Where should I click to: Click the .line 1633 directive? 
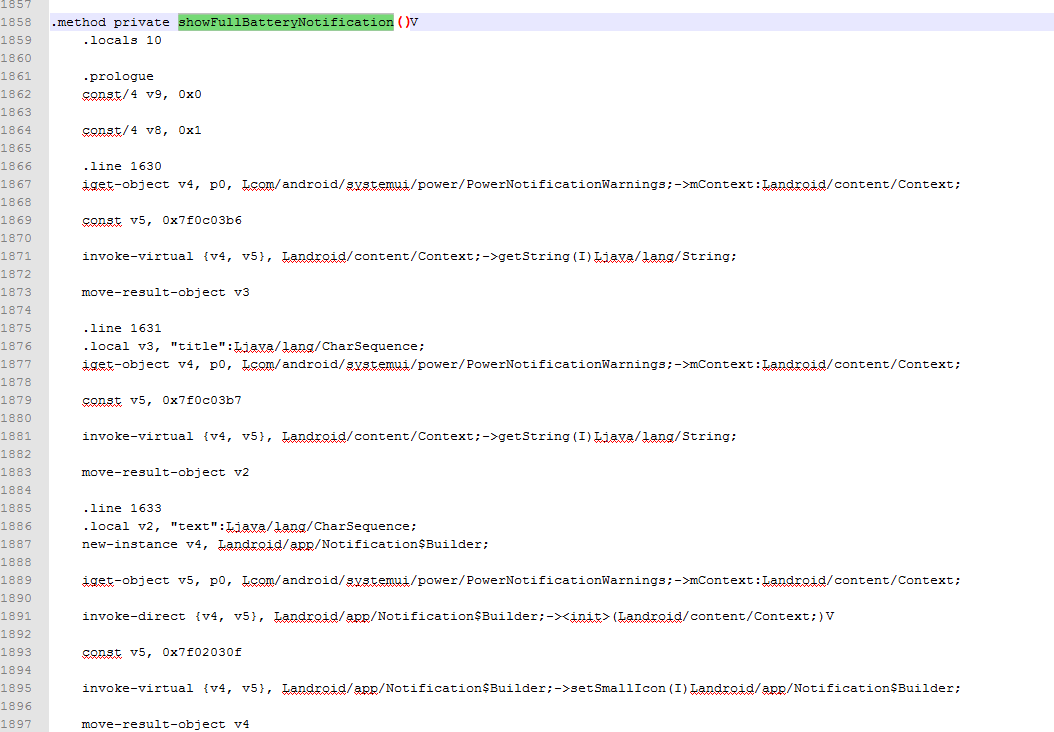[x=121, y=508]
